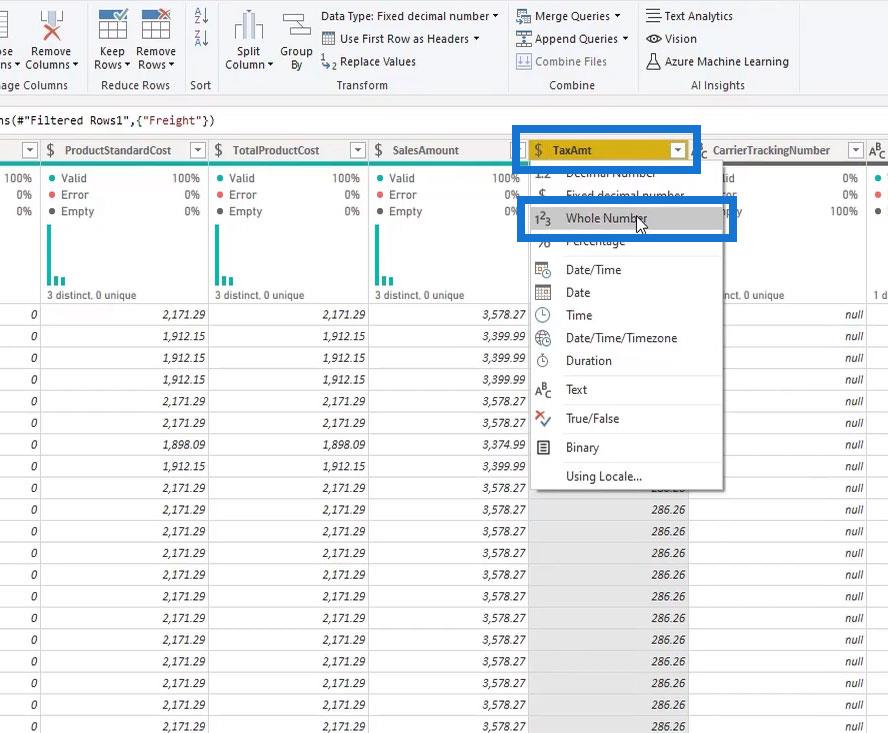Expand the Split Column dropdown arrow

tap(270, 65)
